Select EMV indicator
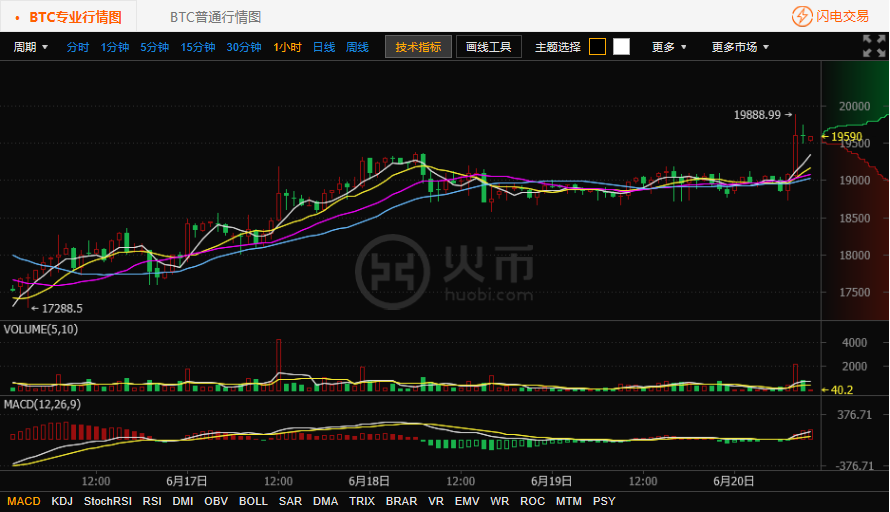 coord(467,501)
